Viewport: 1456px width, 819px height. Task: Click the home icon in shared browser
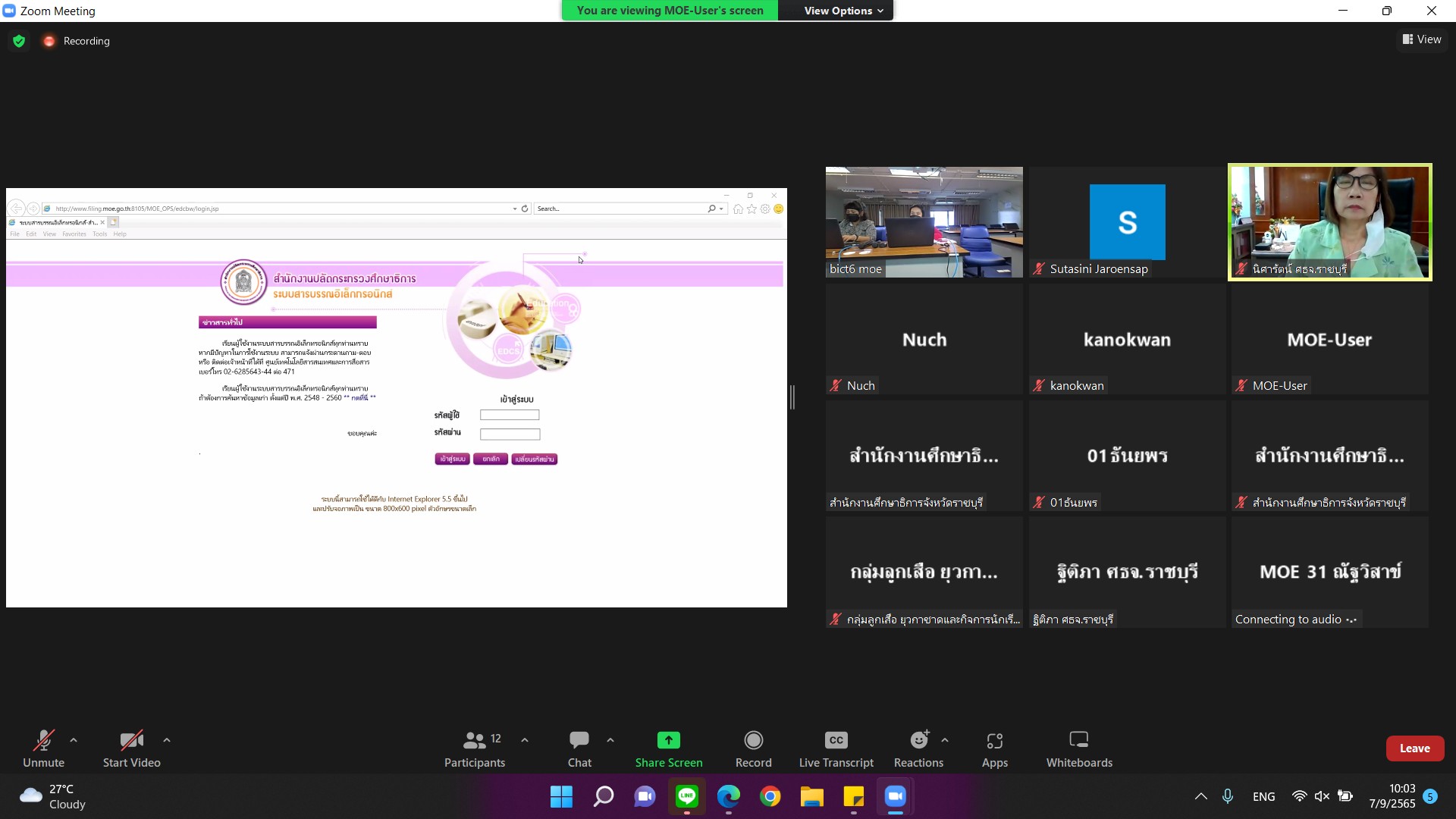tap(738, 209)
